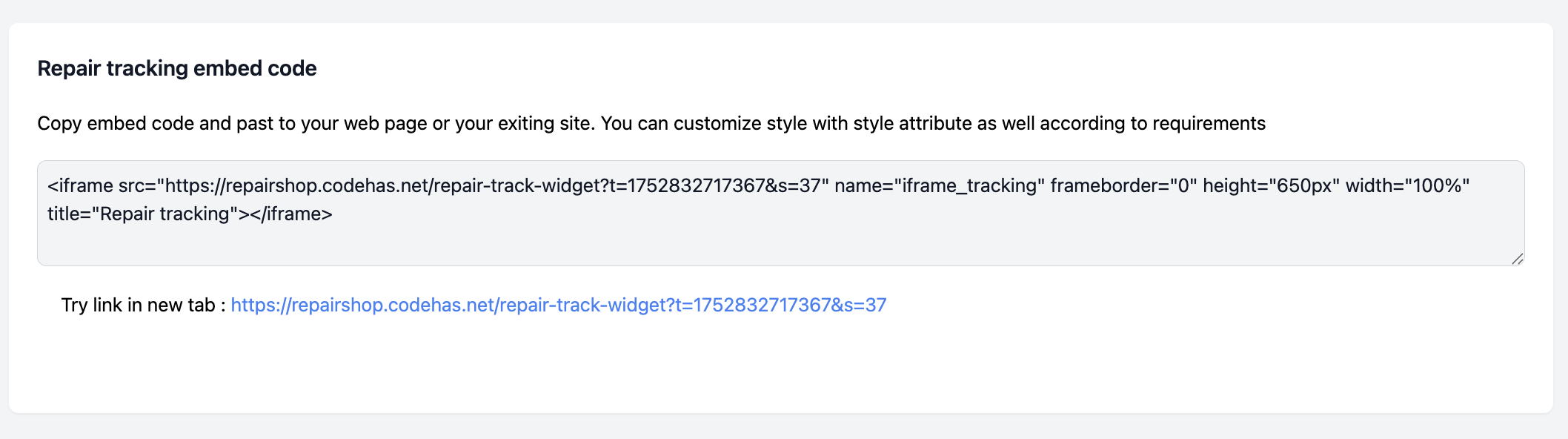
Task: Open the blue repair-track-widget link
Action: click(558, 305)
